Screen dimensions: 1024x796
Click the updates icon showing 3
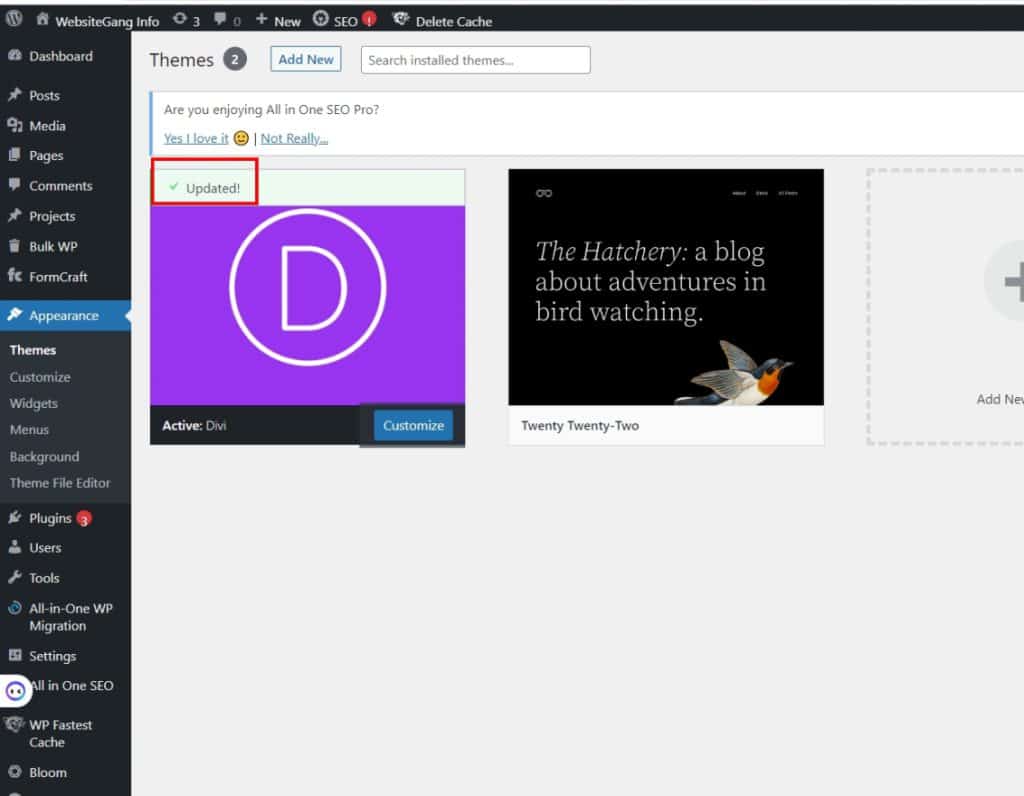(180, 19)
